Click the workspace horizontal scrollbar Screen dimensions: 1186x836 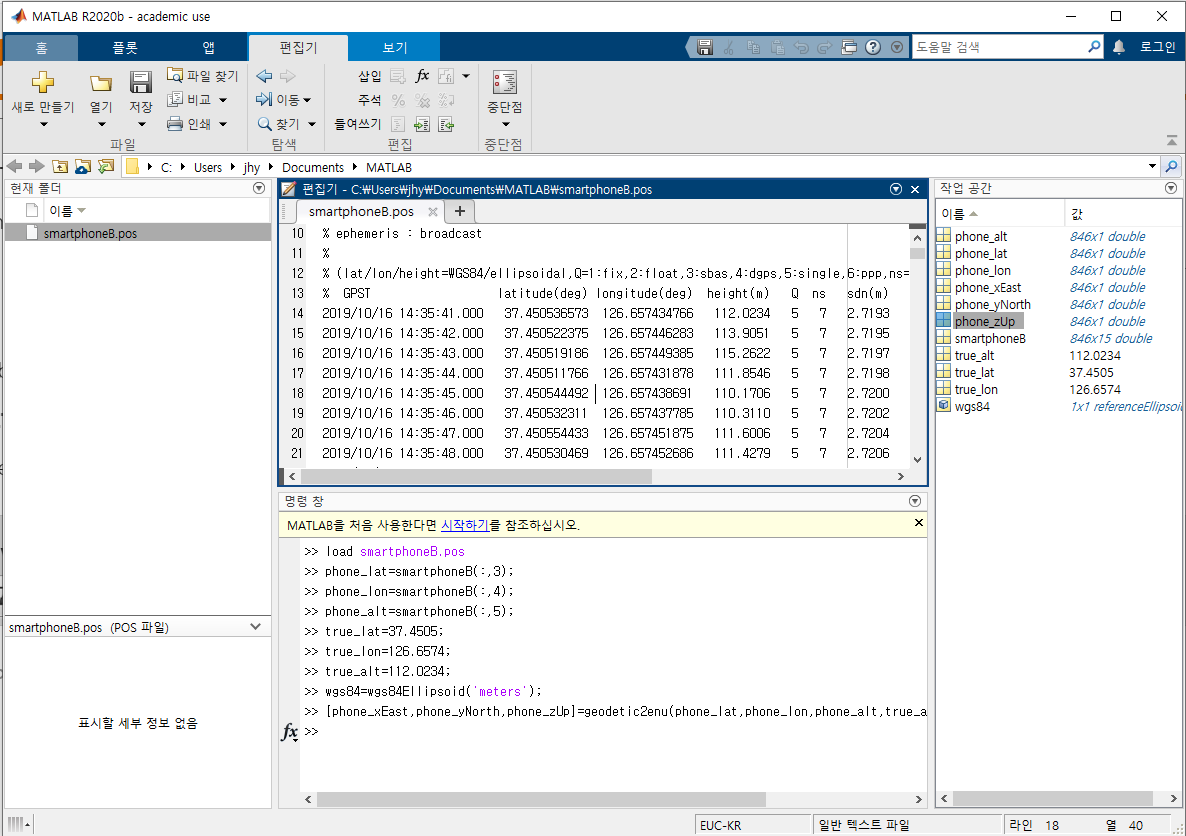point(1053,798)
